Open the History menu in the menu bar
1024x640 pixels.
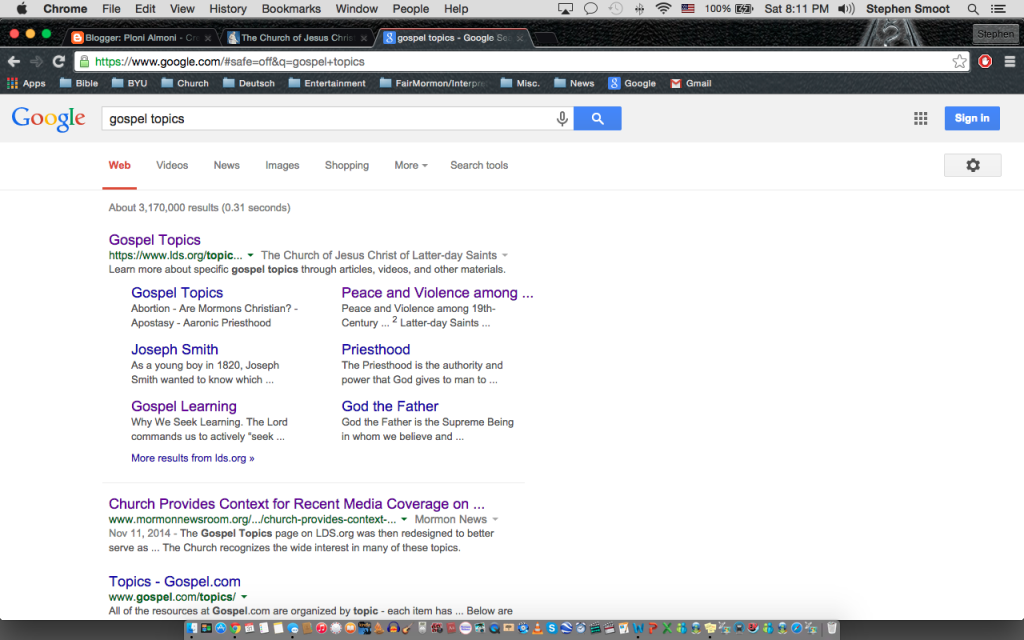(x=228, y=8)
